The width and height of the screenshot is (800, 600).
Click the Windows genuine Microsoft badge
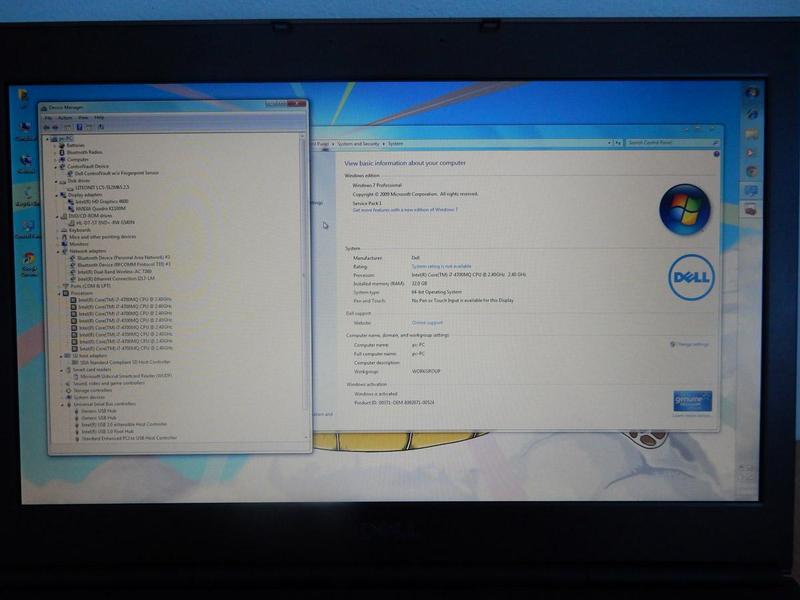pyautogui.click(x=692, y=402)
